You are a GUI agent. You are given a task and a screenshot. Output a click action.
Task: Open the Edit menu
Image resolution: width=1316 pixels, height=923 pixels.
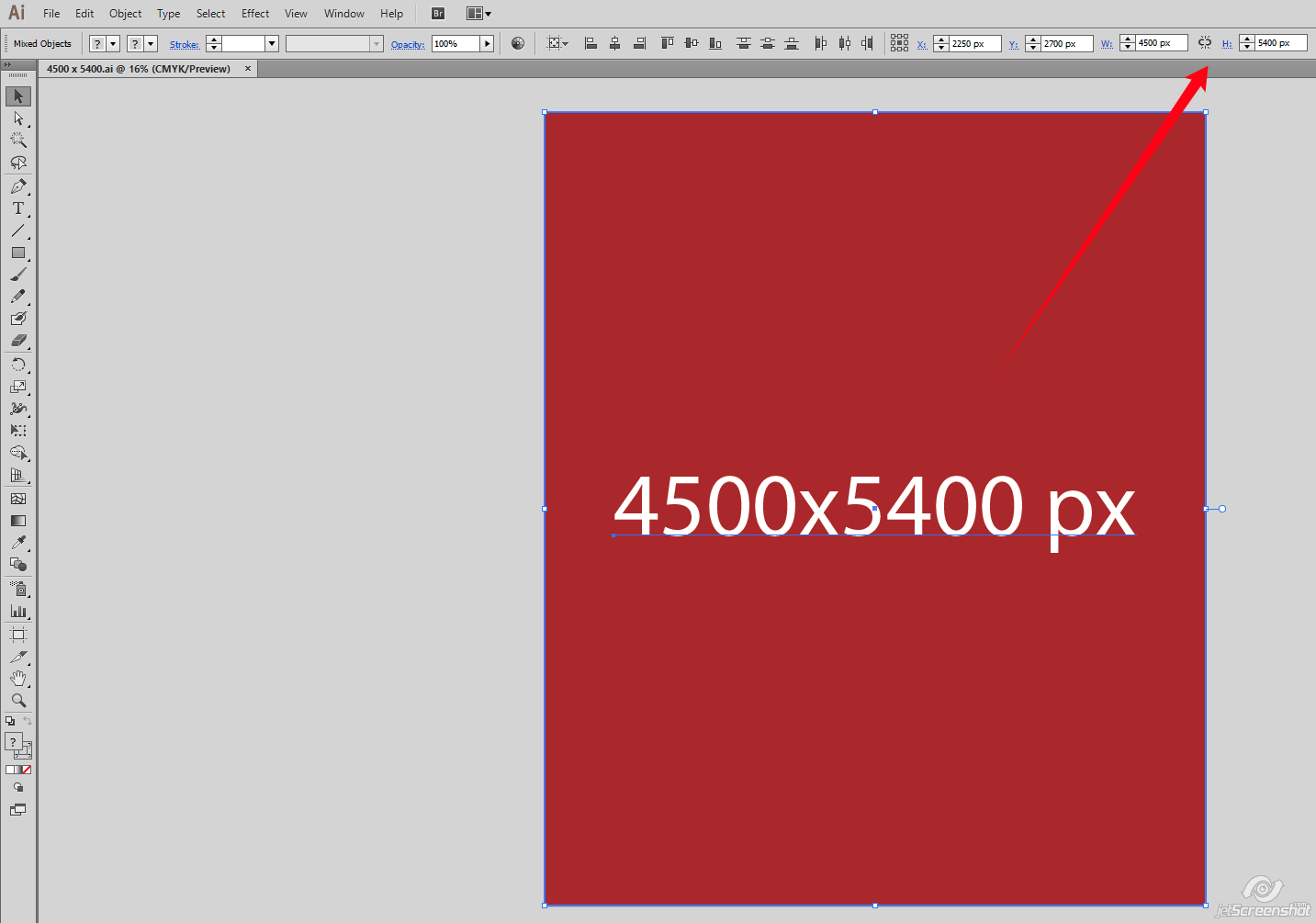(84, 14)
